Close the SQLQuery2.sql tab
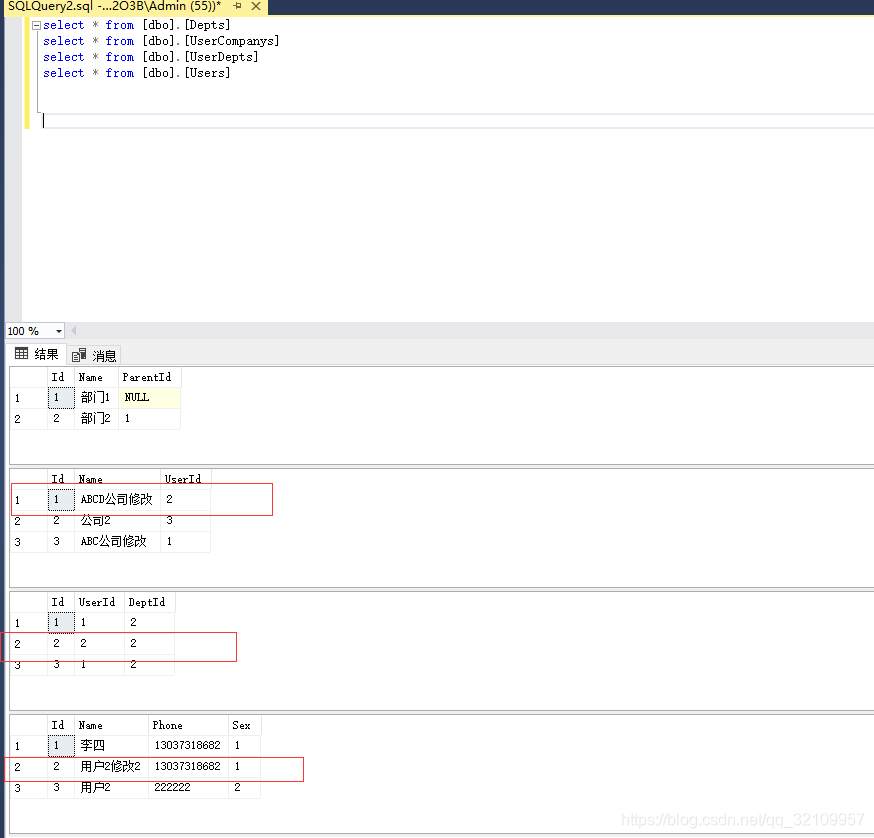Screen dimensions: 874x838 (256, 6)
